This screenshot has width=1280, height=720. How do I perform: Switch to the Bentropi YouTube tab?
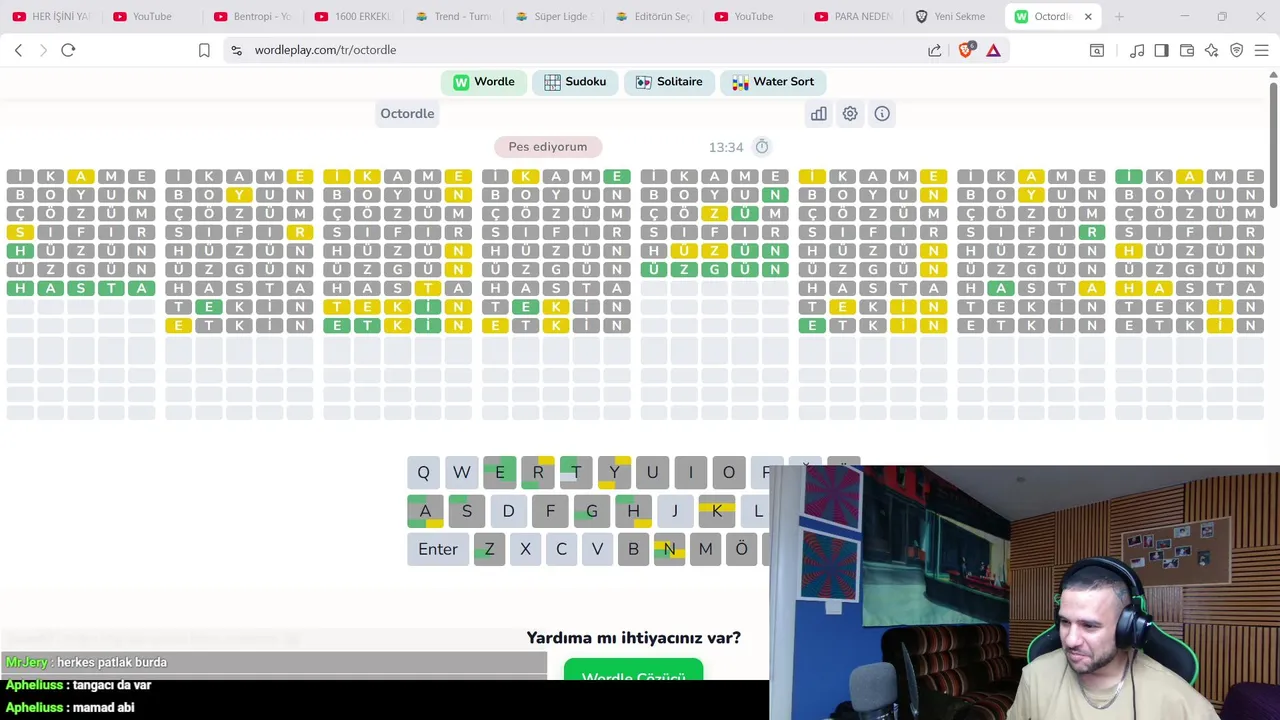[x=252, y=16]
